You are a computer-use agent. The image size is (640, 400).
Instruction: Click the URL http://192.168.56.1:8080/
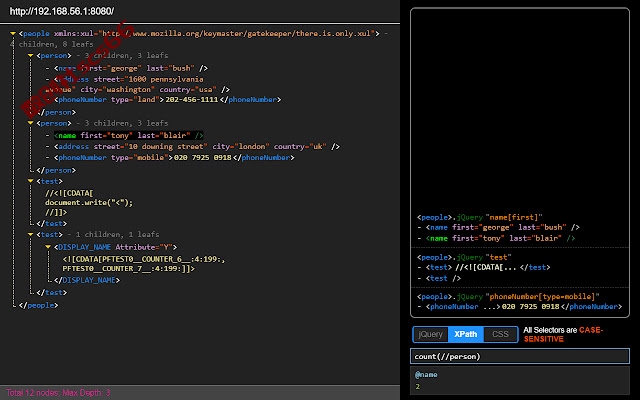pos(62,11)
